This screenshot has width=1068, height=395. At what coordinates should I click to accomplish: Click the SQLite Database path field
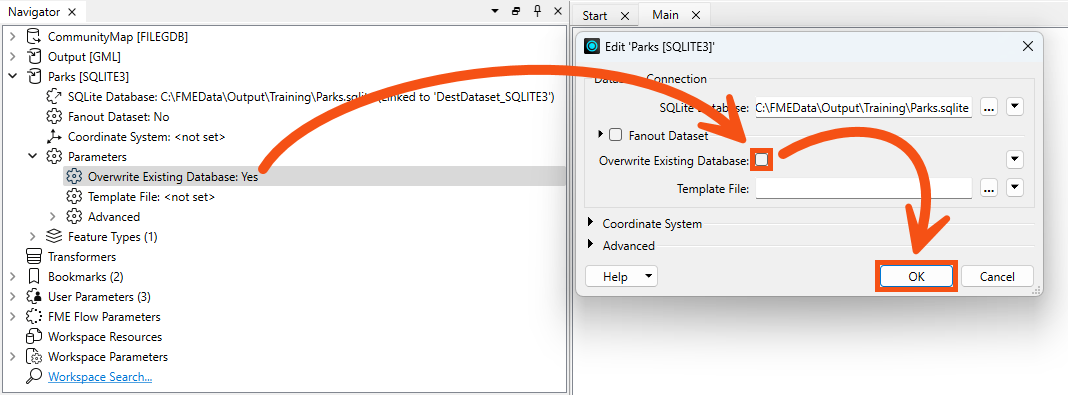864,107
